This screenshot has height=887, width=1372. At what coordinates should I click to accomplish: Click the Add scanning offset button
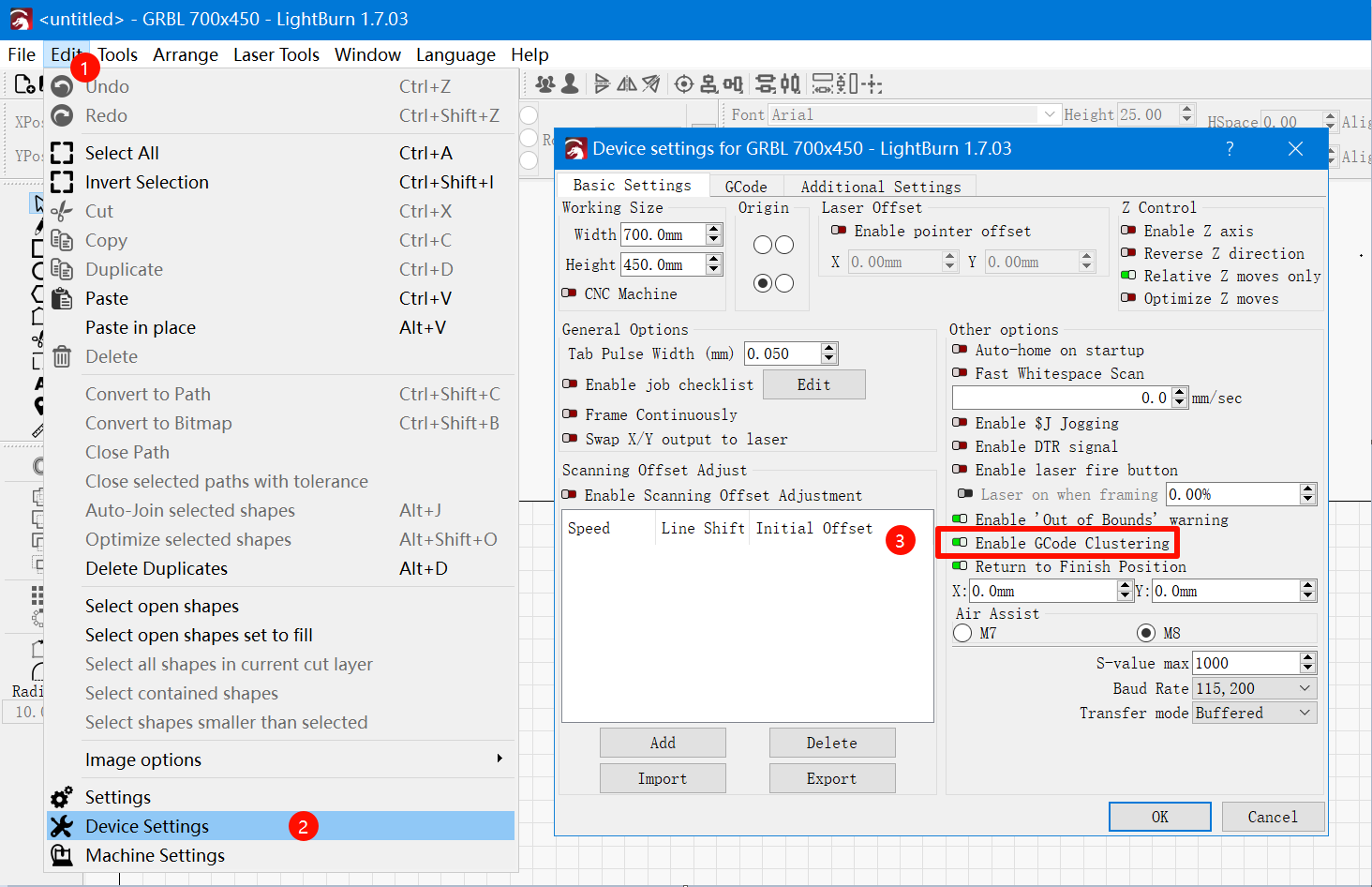tap(663, 743)
